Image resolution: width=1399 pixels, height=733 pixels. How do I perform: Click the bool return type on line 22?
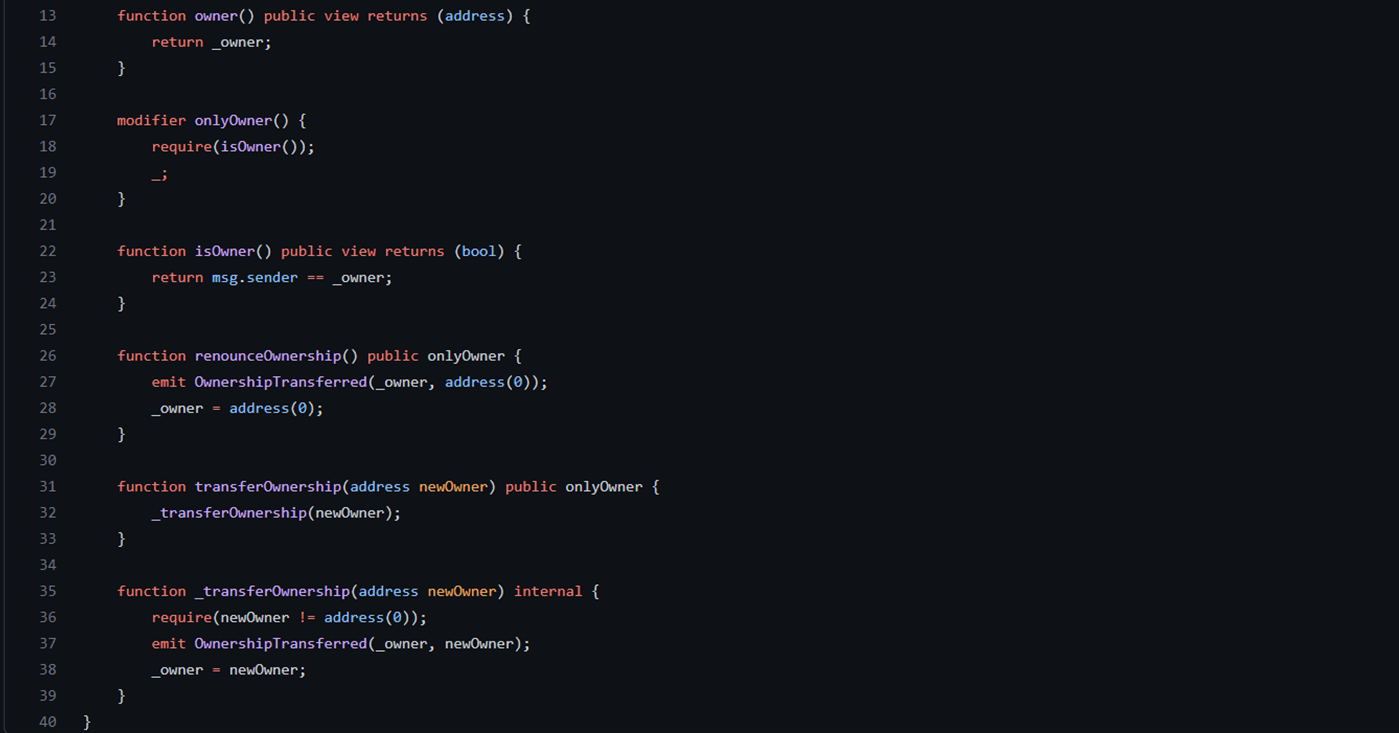pos(479,251)
